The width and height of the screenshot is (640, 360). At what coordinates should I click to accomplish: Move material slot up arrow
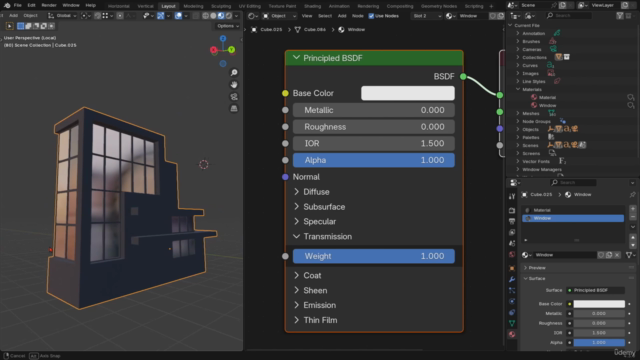click(633, 237)
